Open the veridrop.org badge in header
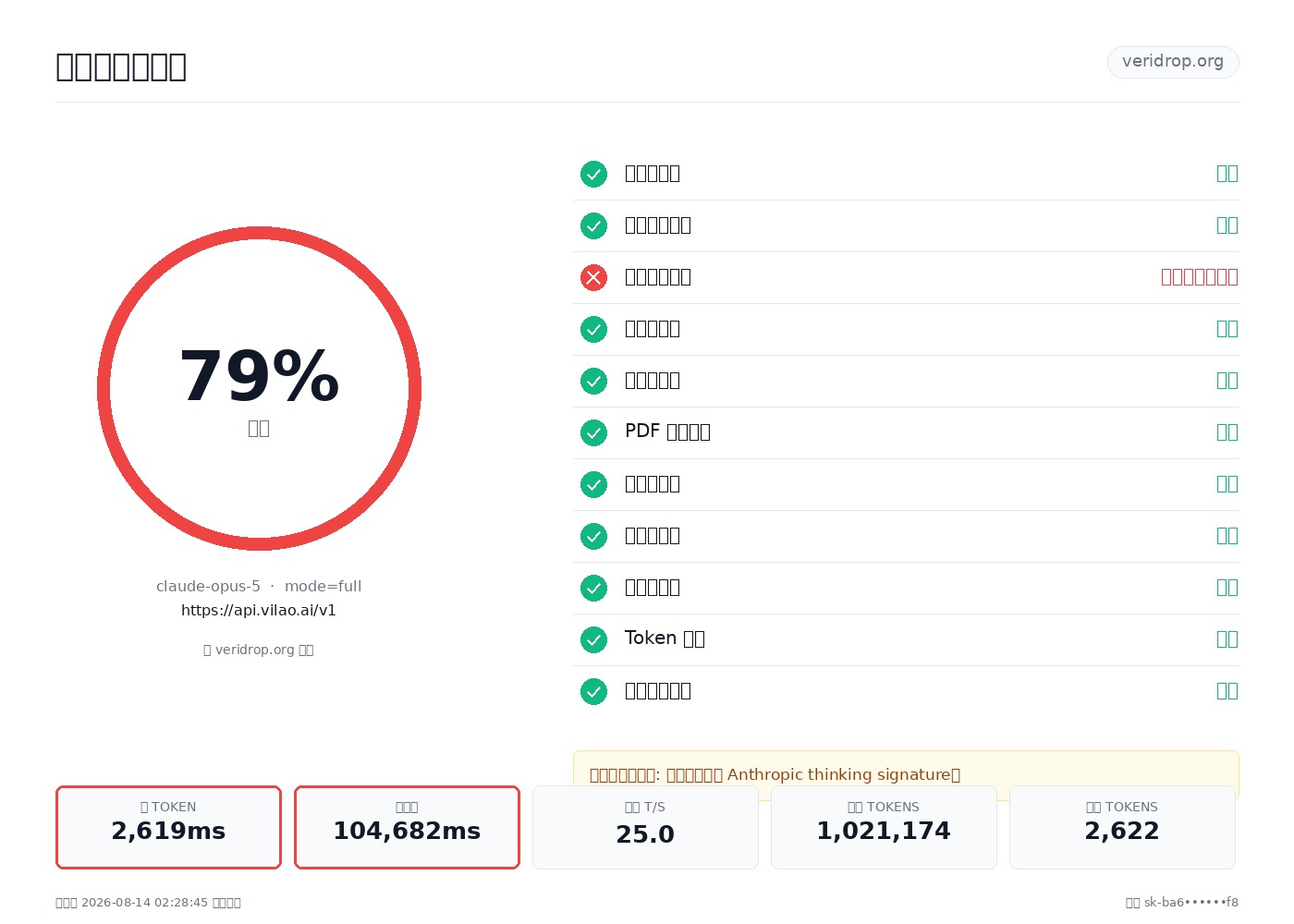The image size is (1294, 924). click(1173, 62)
